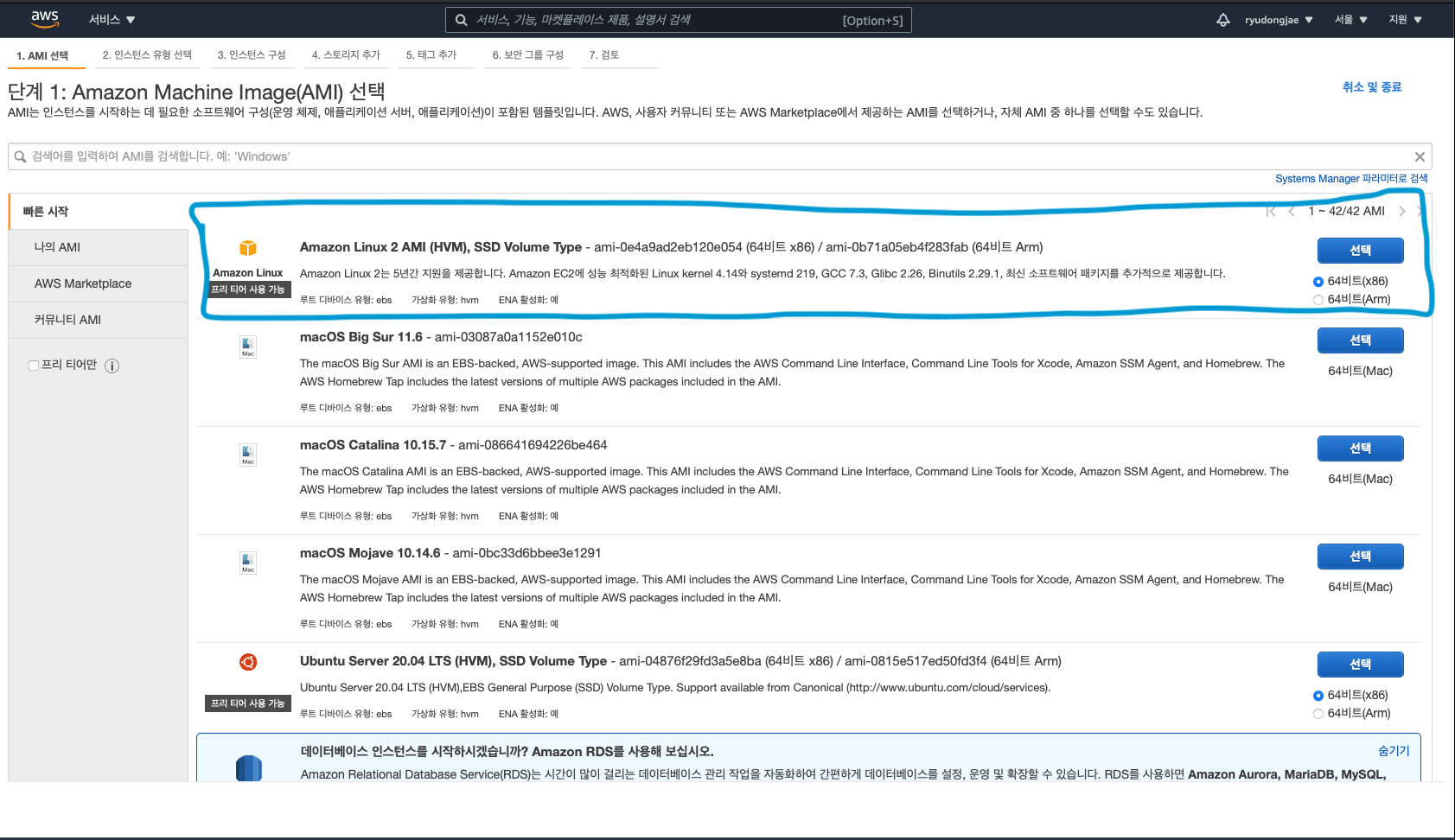Focus the AMI search input field
This screenshot has width=1455, height=840.
pyautogui.click(x=719, y=156)
